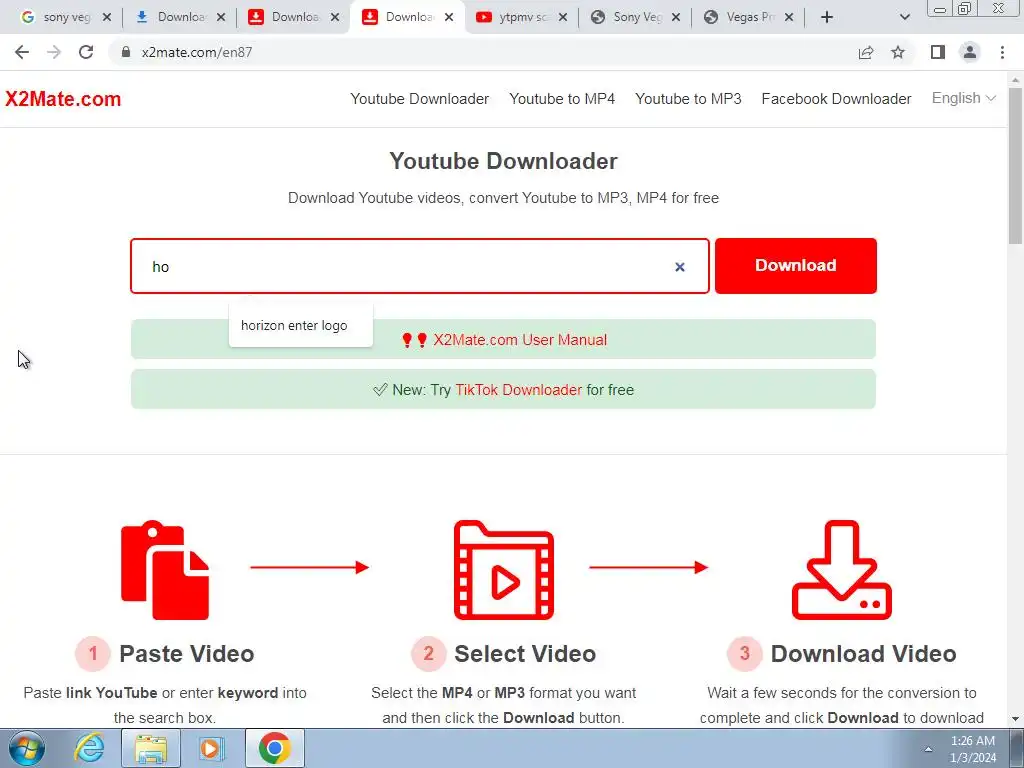
Task: Switch to the ytpmv YouTube tab
Action: click(x=520, y=18)
